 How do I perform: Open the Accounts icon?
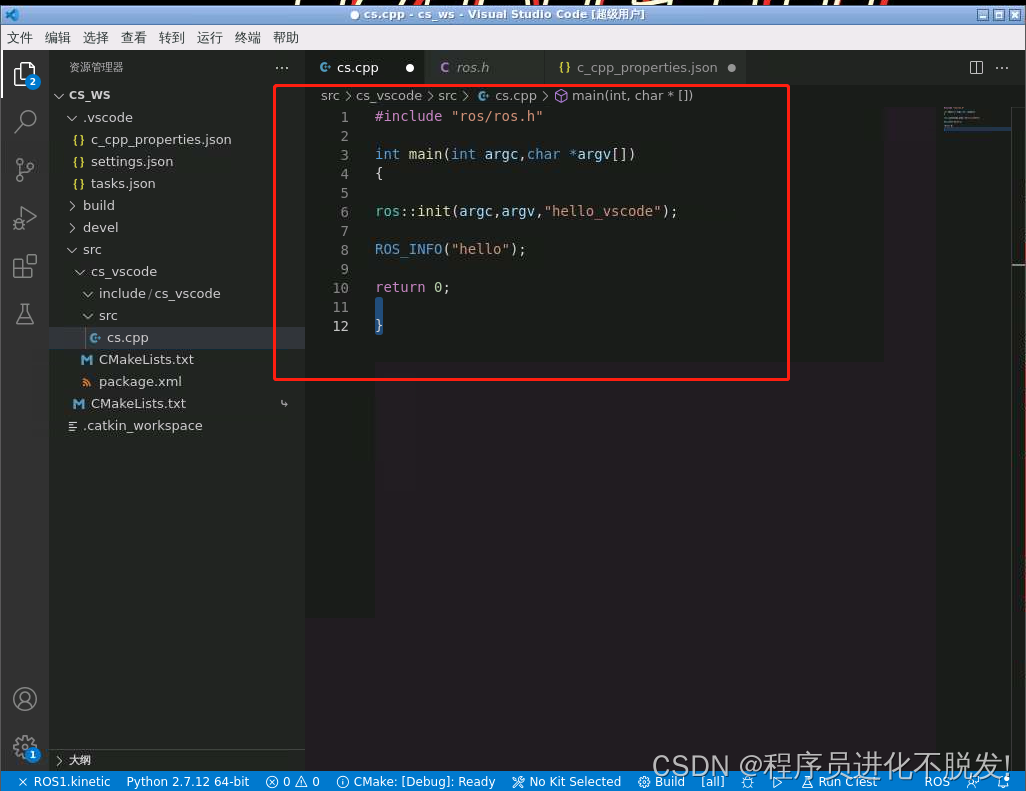(25, 699)
